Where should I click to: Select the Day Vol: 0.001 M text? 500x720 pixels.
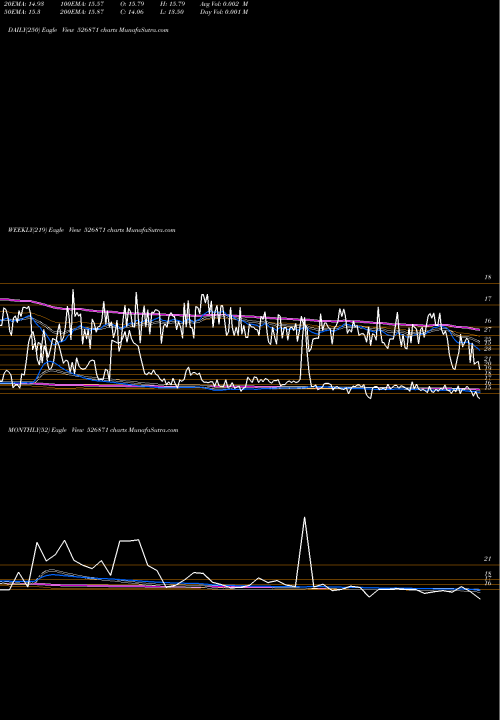click(224, 12)
